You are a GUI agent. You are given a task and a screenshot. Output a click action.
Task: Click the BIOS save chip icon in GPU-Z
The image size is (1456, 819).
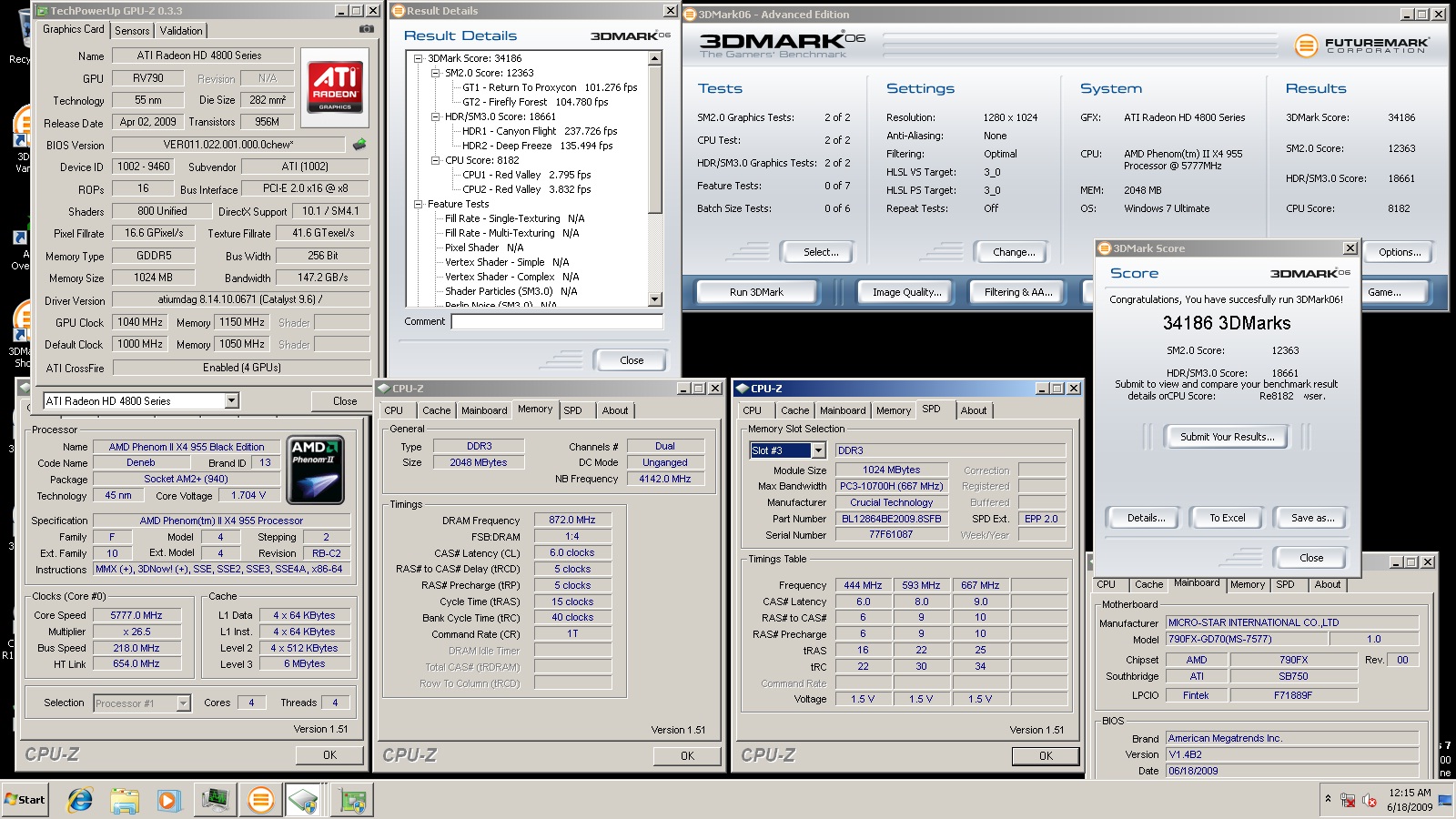click(359, 145)
